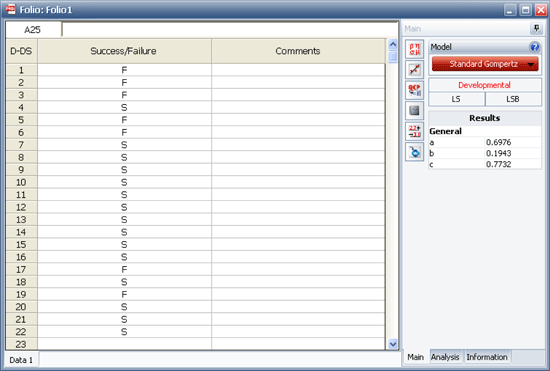The image size is (550, 371).
Task: Click the S value in row 8
Action: (x=124, y=157)
